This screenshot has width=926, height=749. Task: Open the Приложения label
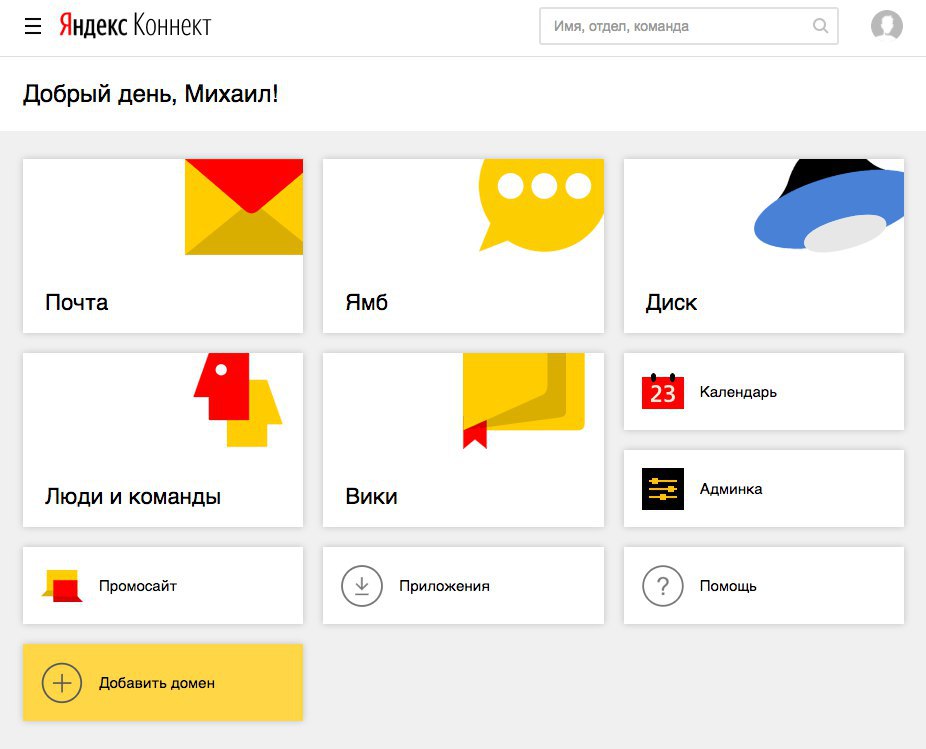[x=445, y=586]
